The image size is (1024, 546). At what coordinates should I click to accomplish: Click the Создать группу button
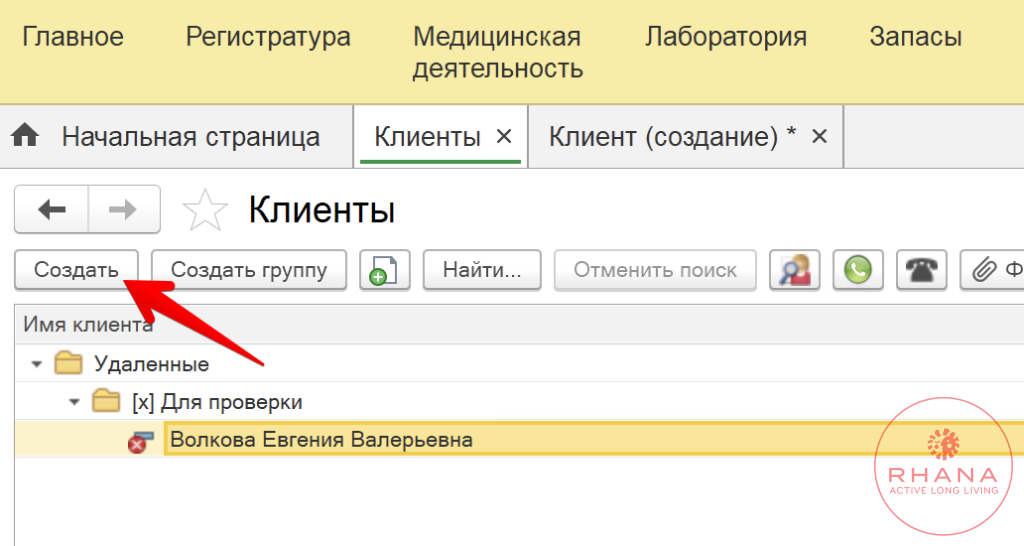(x=249, y=270)
